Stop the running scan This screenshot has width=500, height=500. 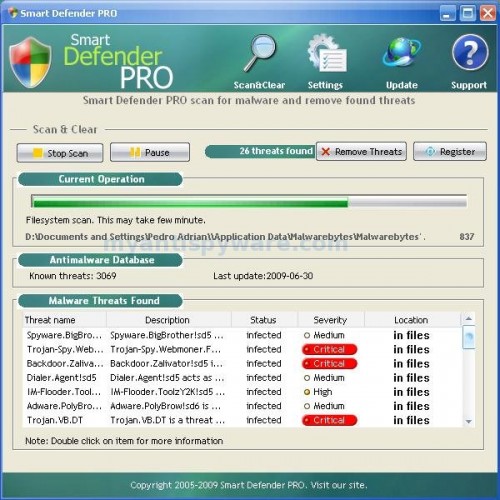point(60,153)
